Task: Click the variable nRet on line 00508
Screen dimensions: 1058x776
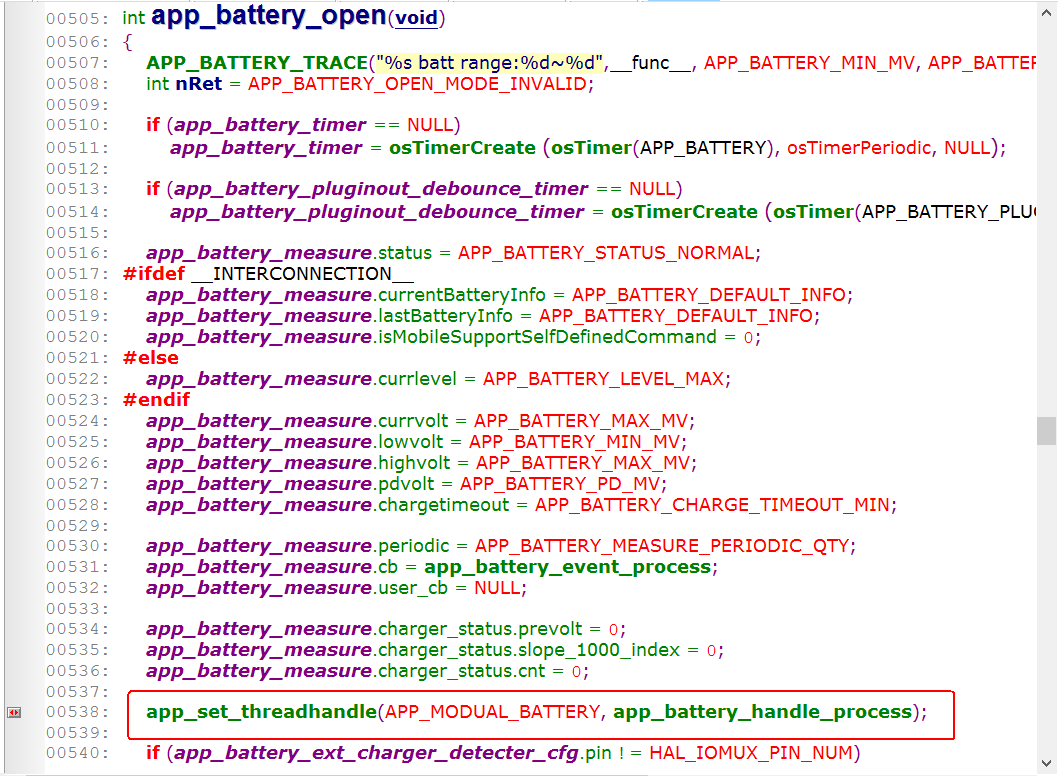Action: point(198,84)
